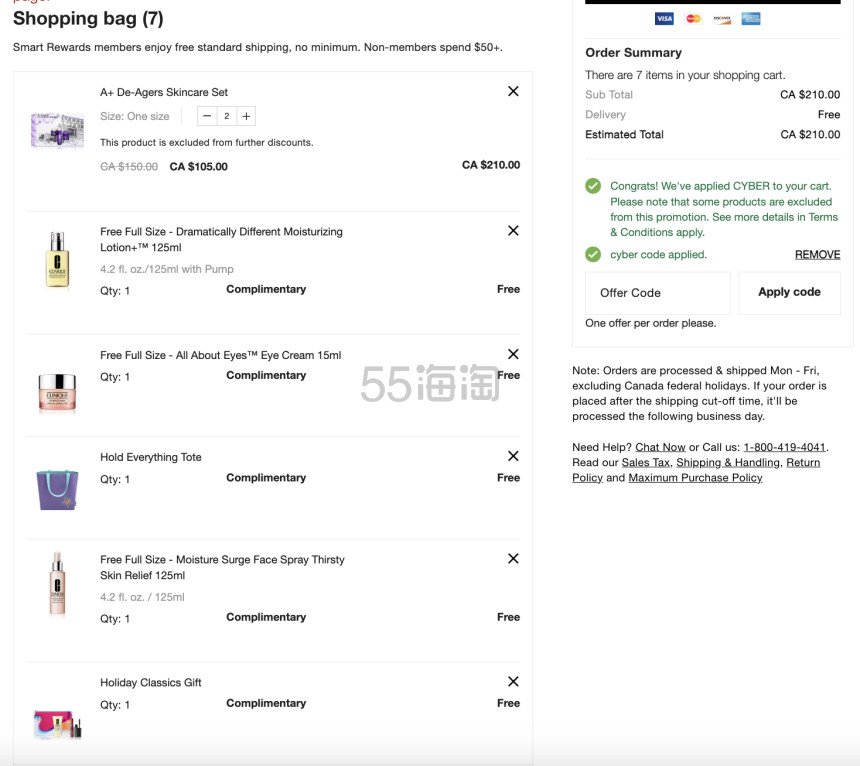Open the Holiday Classics Gift title
Viewport: 860px width, 766px height.
(x=150, y=683)
